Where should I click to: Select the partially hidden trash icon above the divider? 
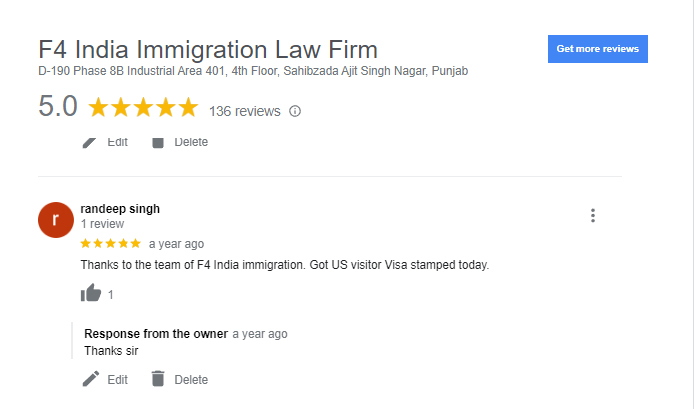(158, 143)
